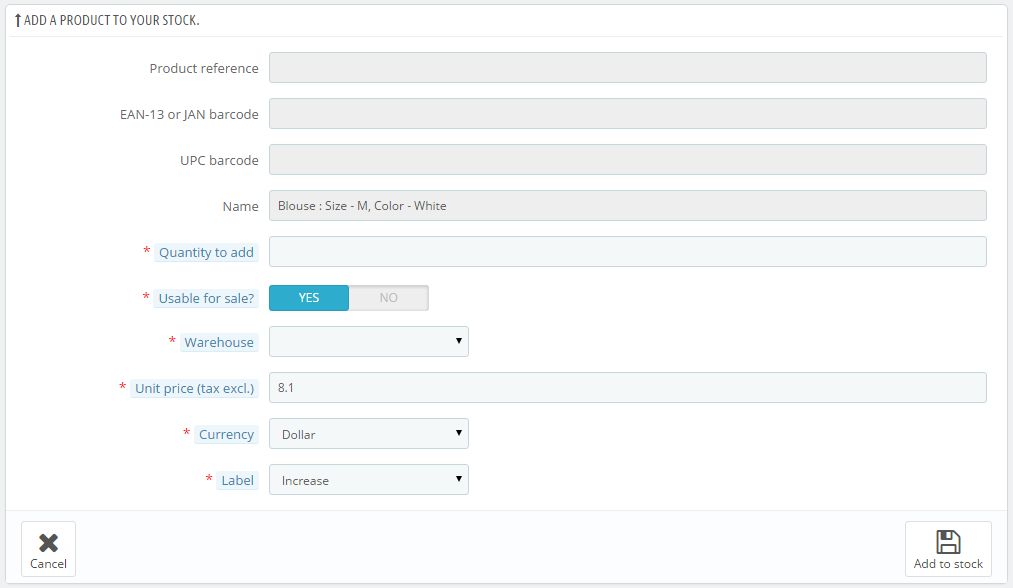Open the Currency dropdown showing Dollar
The height and width of the screenshot is (588, 1013).
pyautogui.click(x=369, y=434)
